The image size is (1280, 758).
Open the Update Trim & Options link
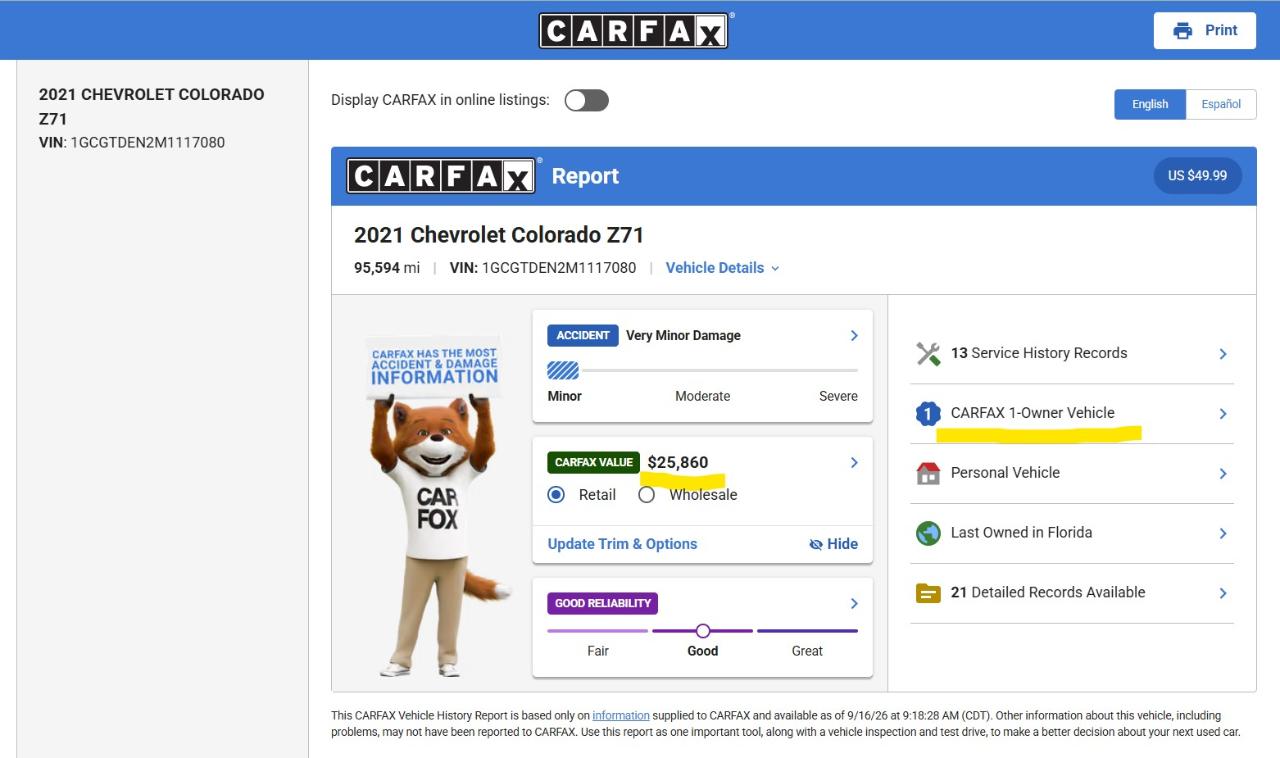click(x=622, y=544)
